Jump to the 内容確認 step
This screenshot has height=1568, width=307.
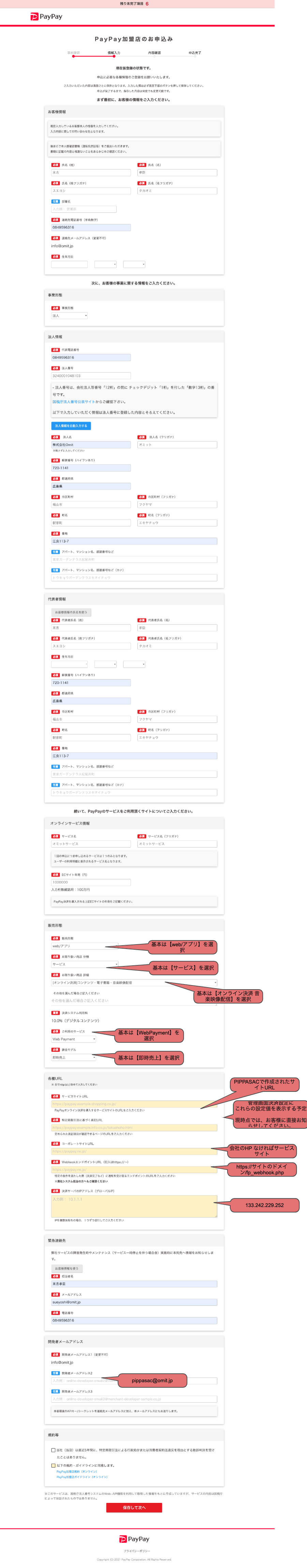pyautogui.click(x=155, y=53)
